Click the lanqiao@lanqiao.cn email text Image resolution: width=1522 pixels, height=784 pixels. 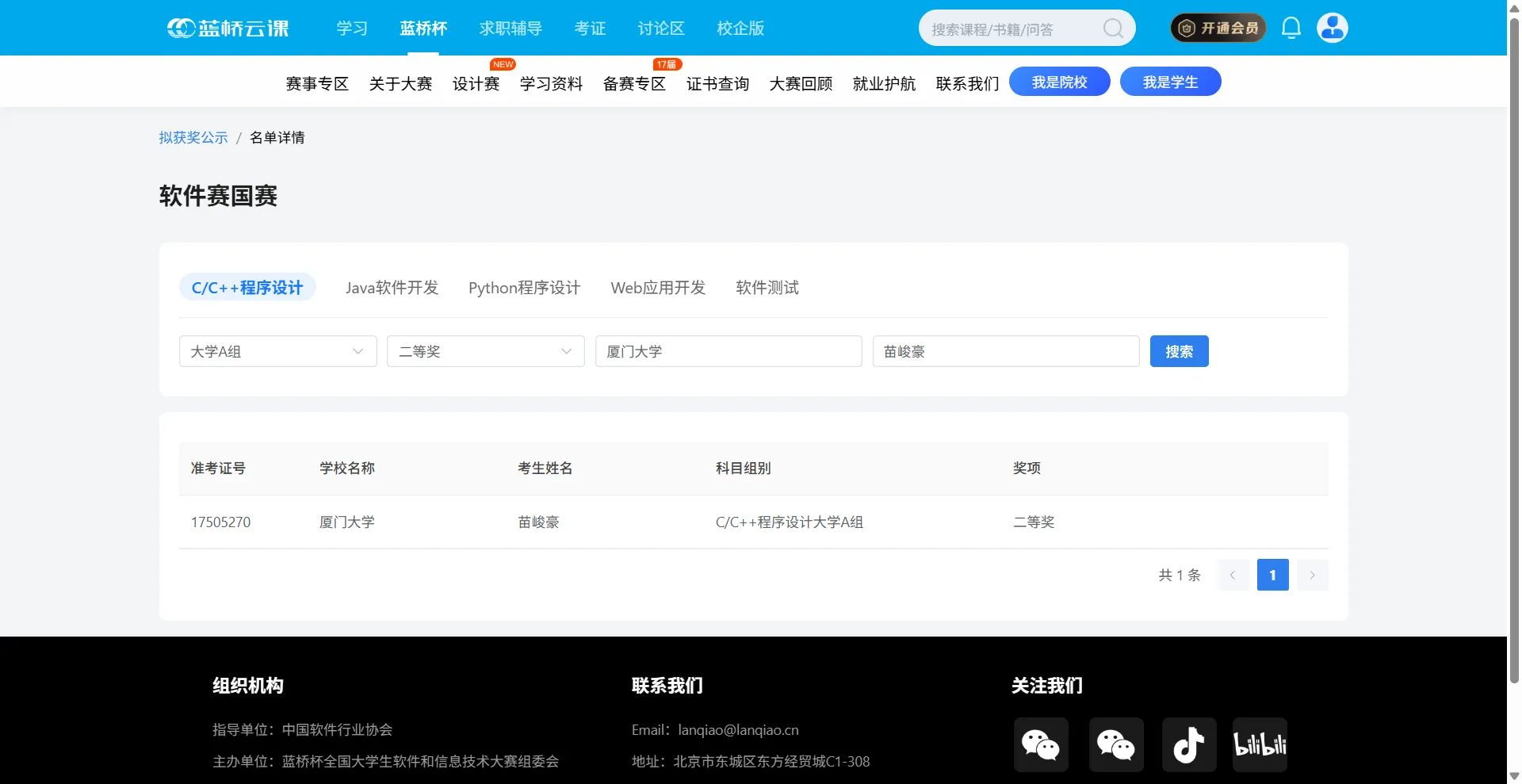[x=739, y=730]
